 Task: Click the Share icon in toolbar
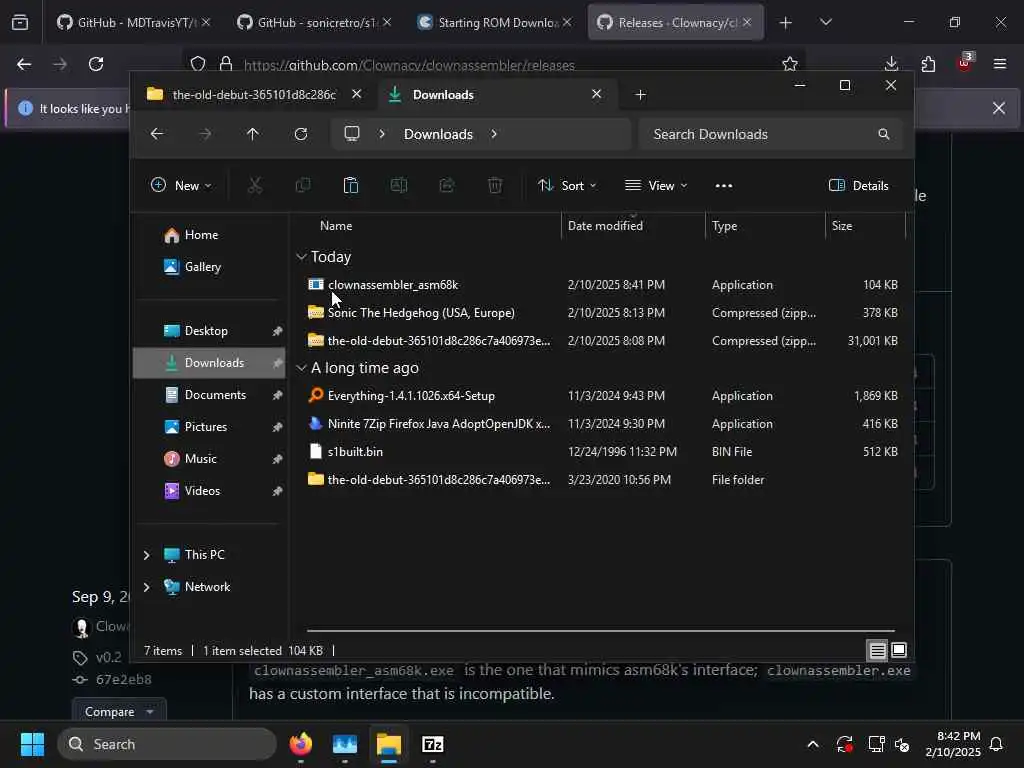447,185
